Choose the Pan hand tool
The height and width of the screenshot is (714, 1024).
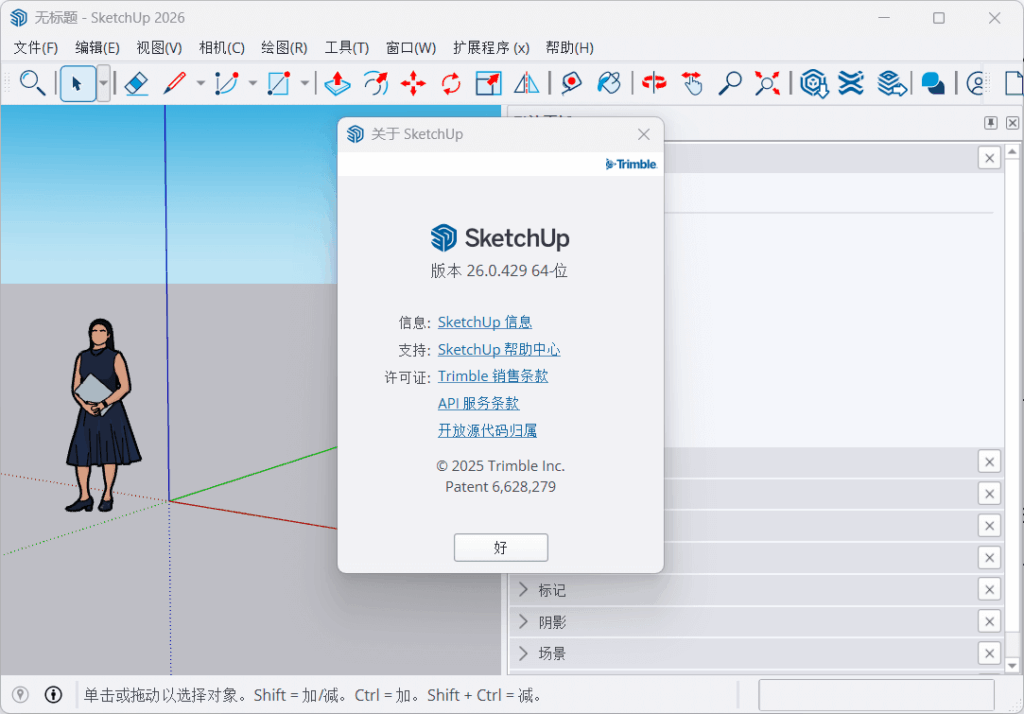click(x=690, y=84)
